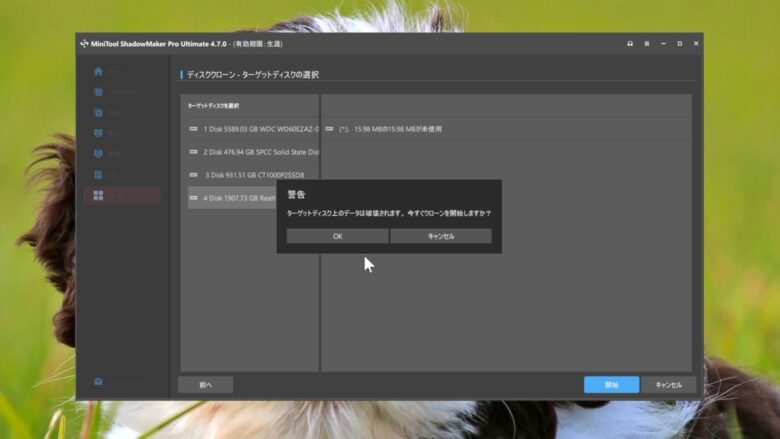Minimize the ShadowMaker window

point(663,44)
